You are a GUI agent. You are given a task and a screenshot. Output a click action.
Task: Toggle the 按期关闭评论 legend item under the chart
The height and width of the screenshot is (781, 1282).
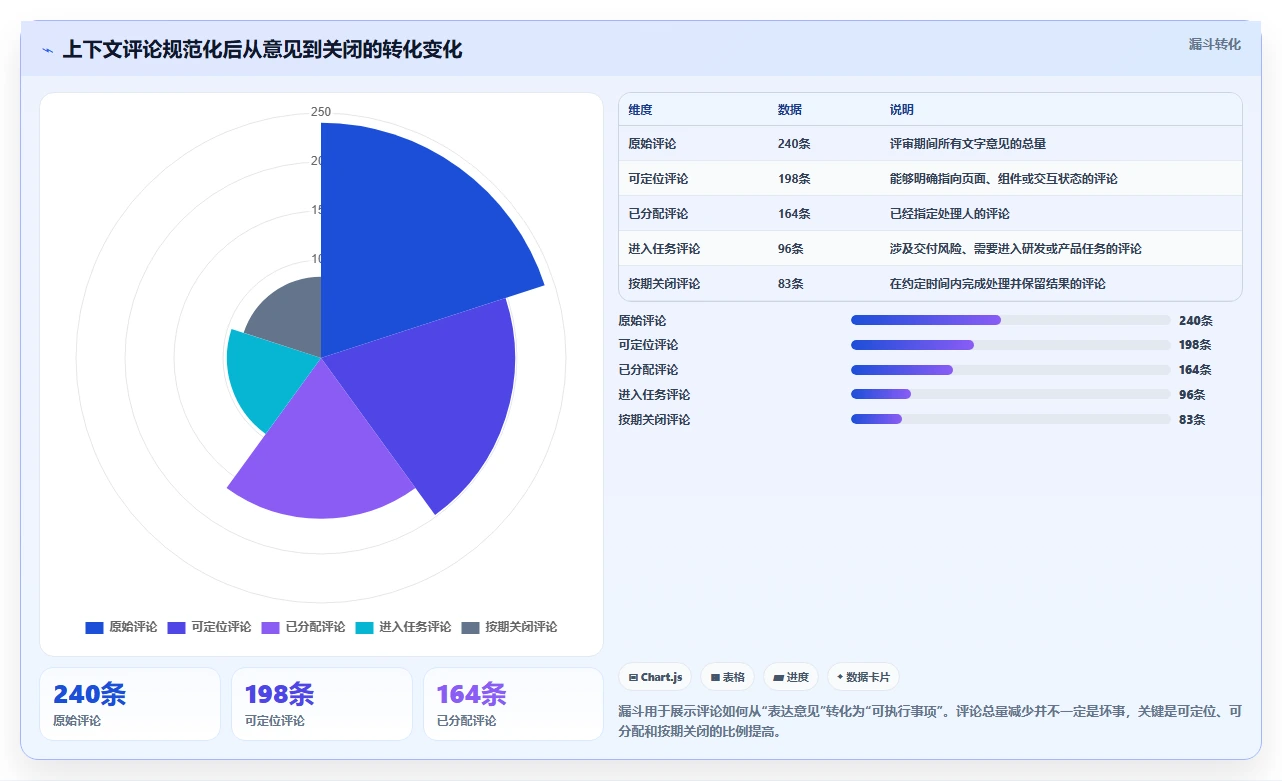pyautogui.click(x=509, y=627)
